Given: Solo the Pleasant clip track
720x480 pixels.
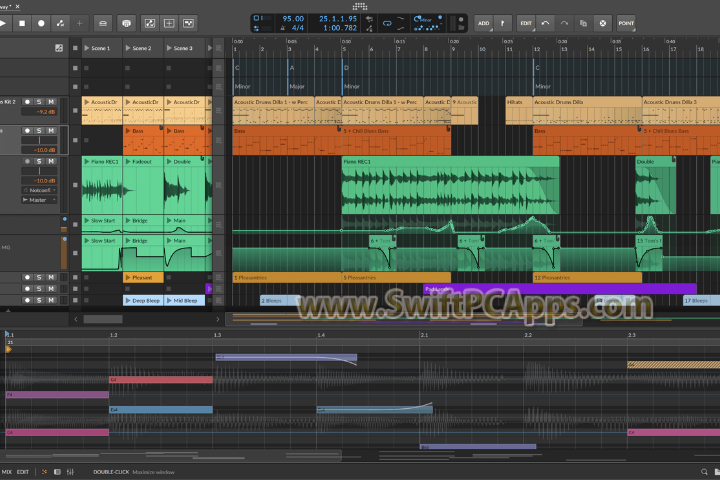Looking at the screenshot, I should (39, 277).
